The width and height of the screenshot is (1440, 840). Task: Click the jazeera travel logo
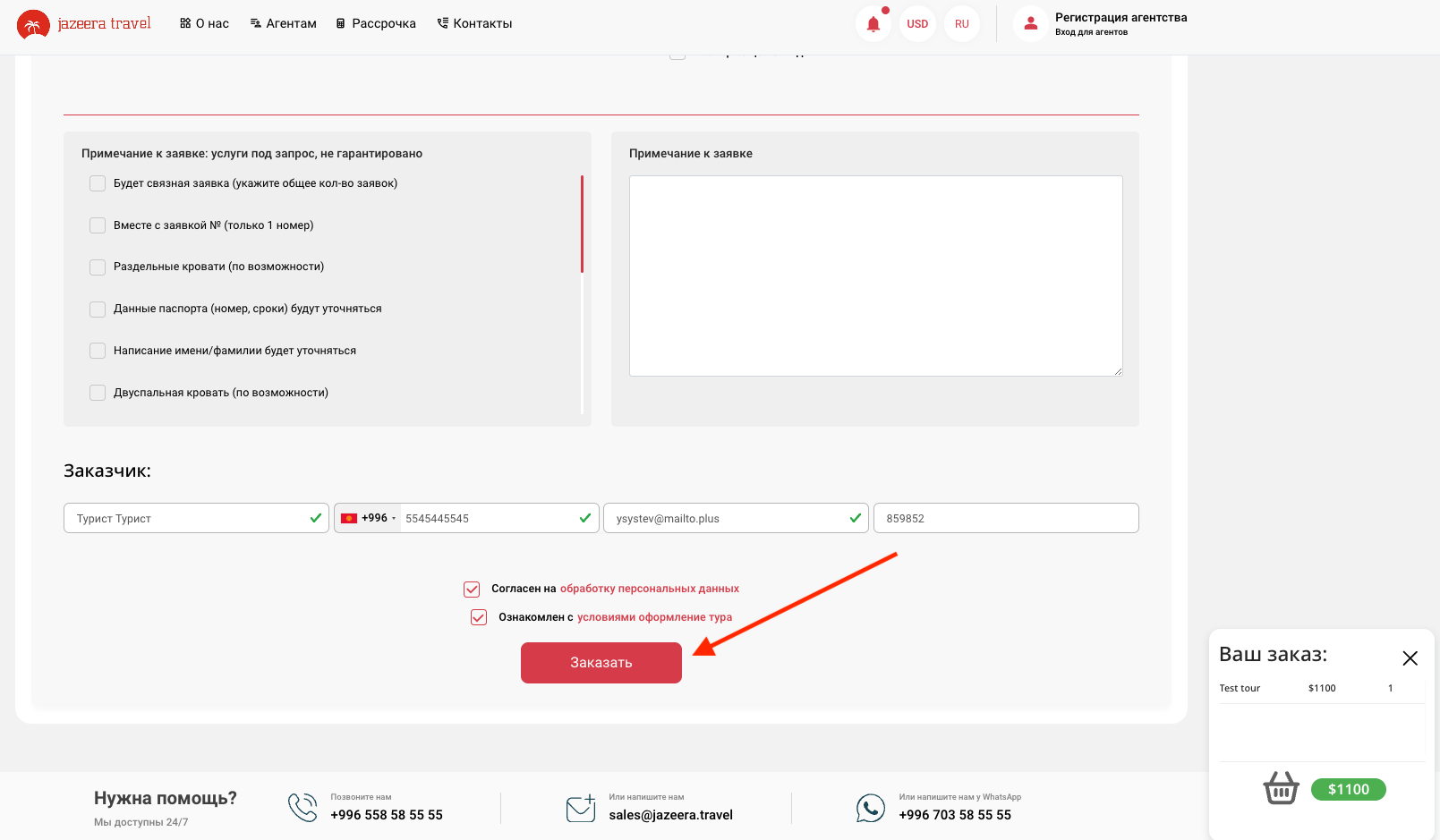84,24
